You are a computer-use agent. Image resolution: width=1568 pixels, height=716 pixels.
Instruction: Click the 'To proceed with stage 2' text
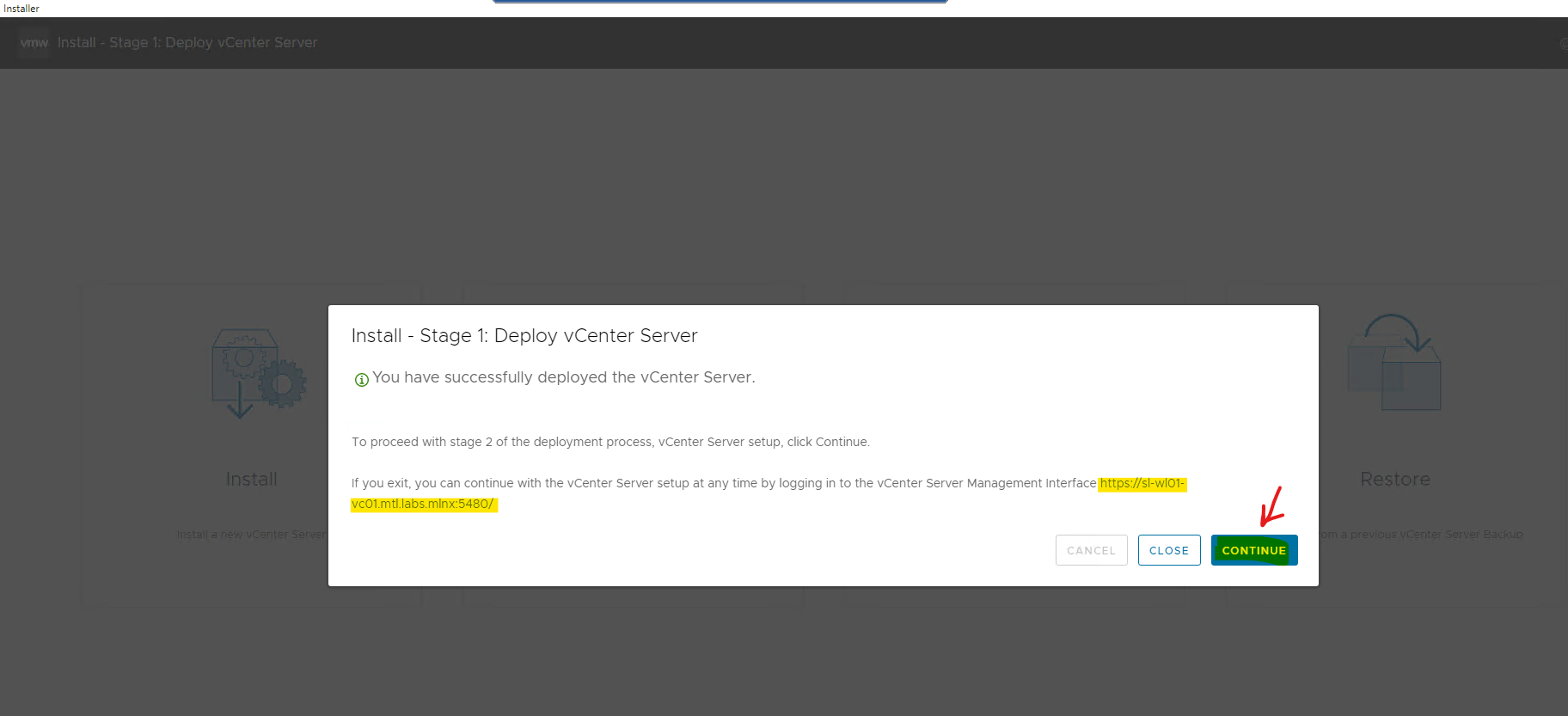[x=610, y=442]
